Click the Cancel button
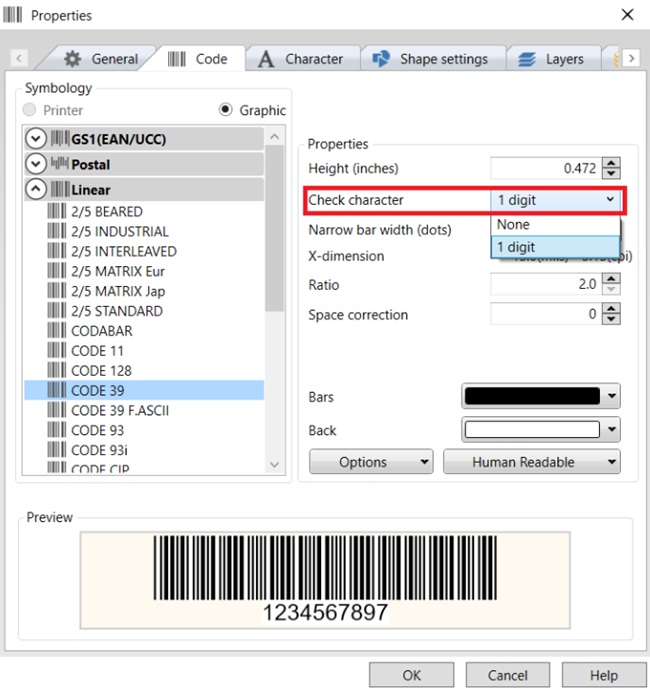 click(507, 675)
